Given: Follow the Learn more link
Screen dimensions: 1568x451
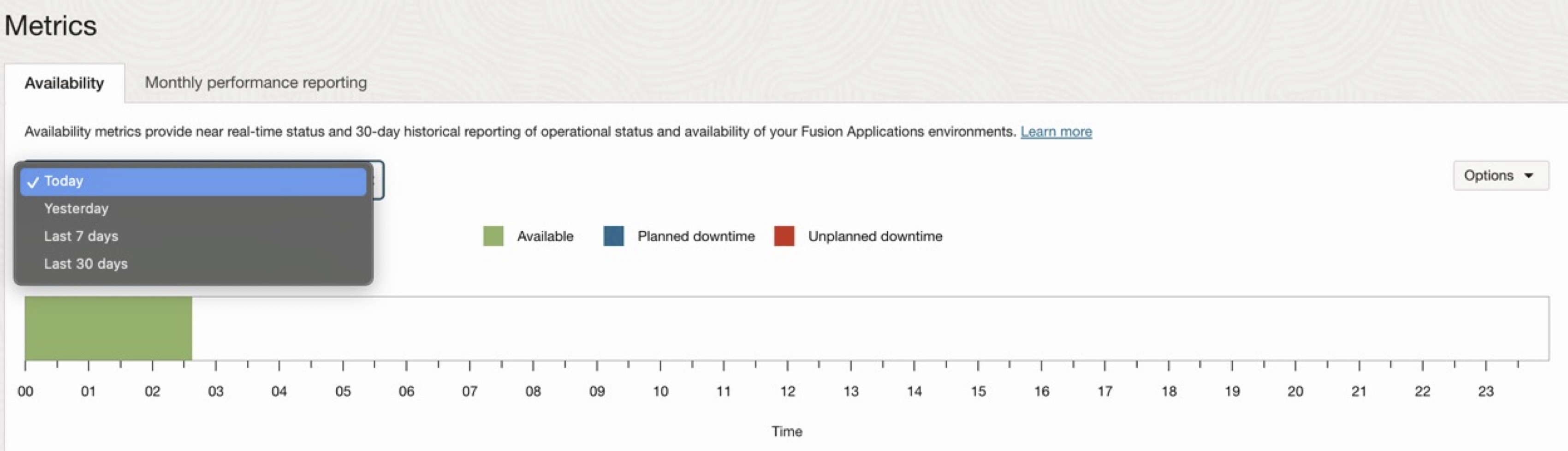Looking at the screenshot, I should pyautogui.click(x=1056, y=132).
